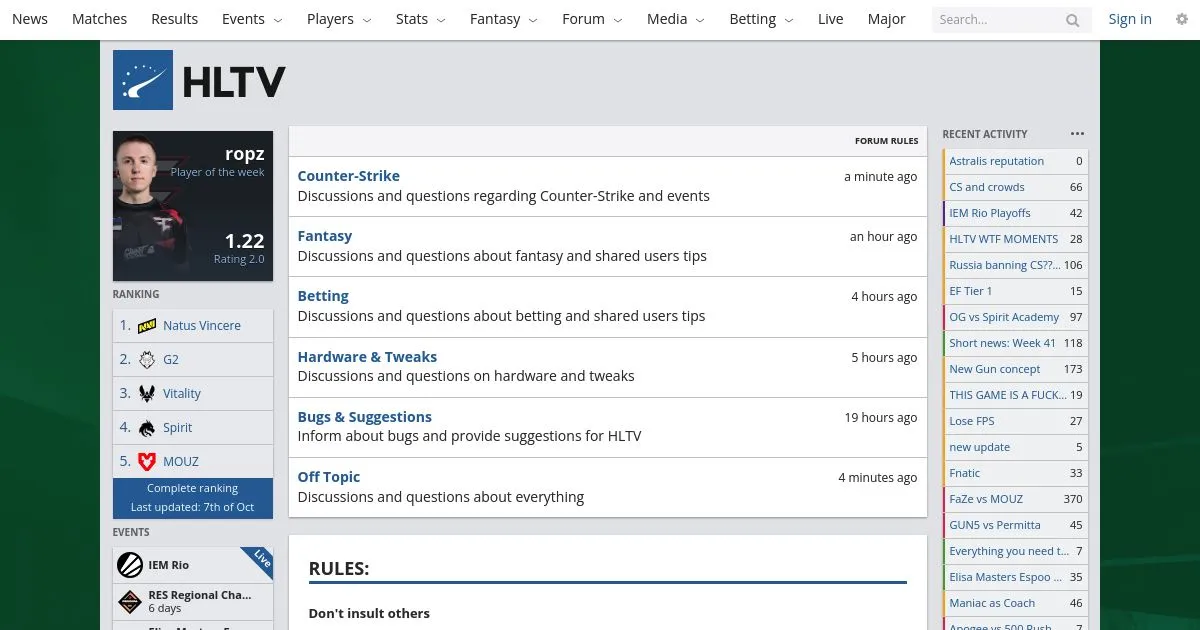Screen dimensions: 1200x630
Task: Open the IEM Rio live event
Action: [x=193, y=565]
